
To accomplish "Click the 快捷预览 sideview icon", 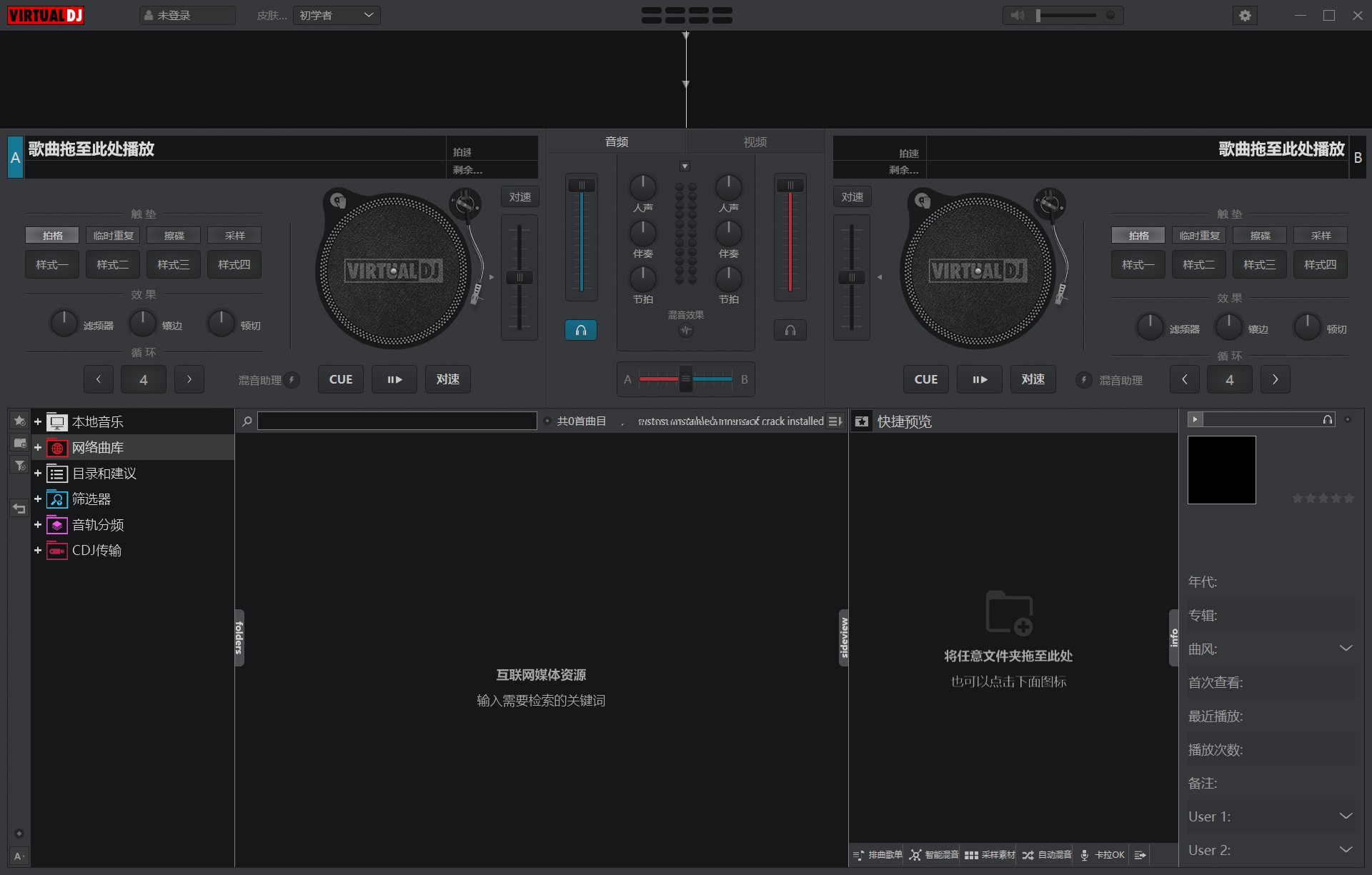I will tap(862, 421).
